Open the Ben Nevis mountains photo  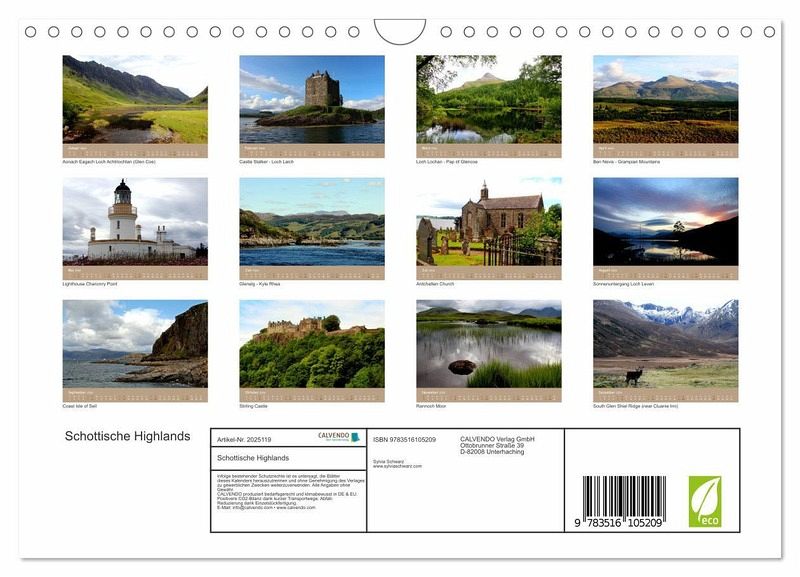point(665,99)
